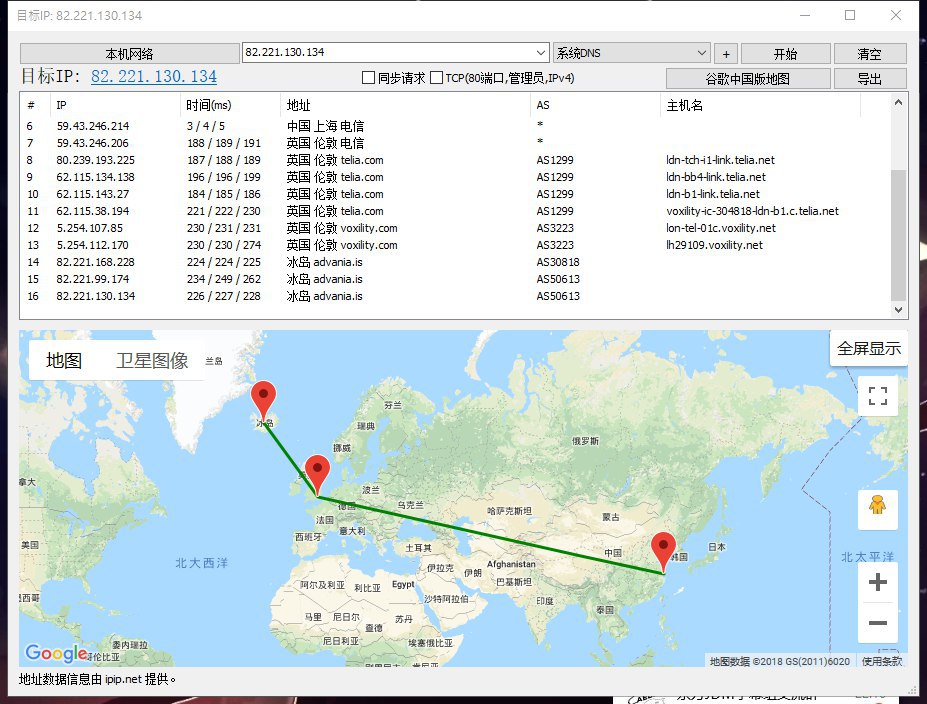This screenshot has height=704, width=927.
Task: Expand the target IP address dropdown
Action: point(541,52)
